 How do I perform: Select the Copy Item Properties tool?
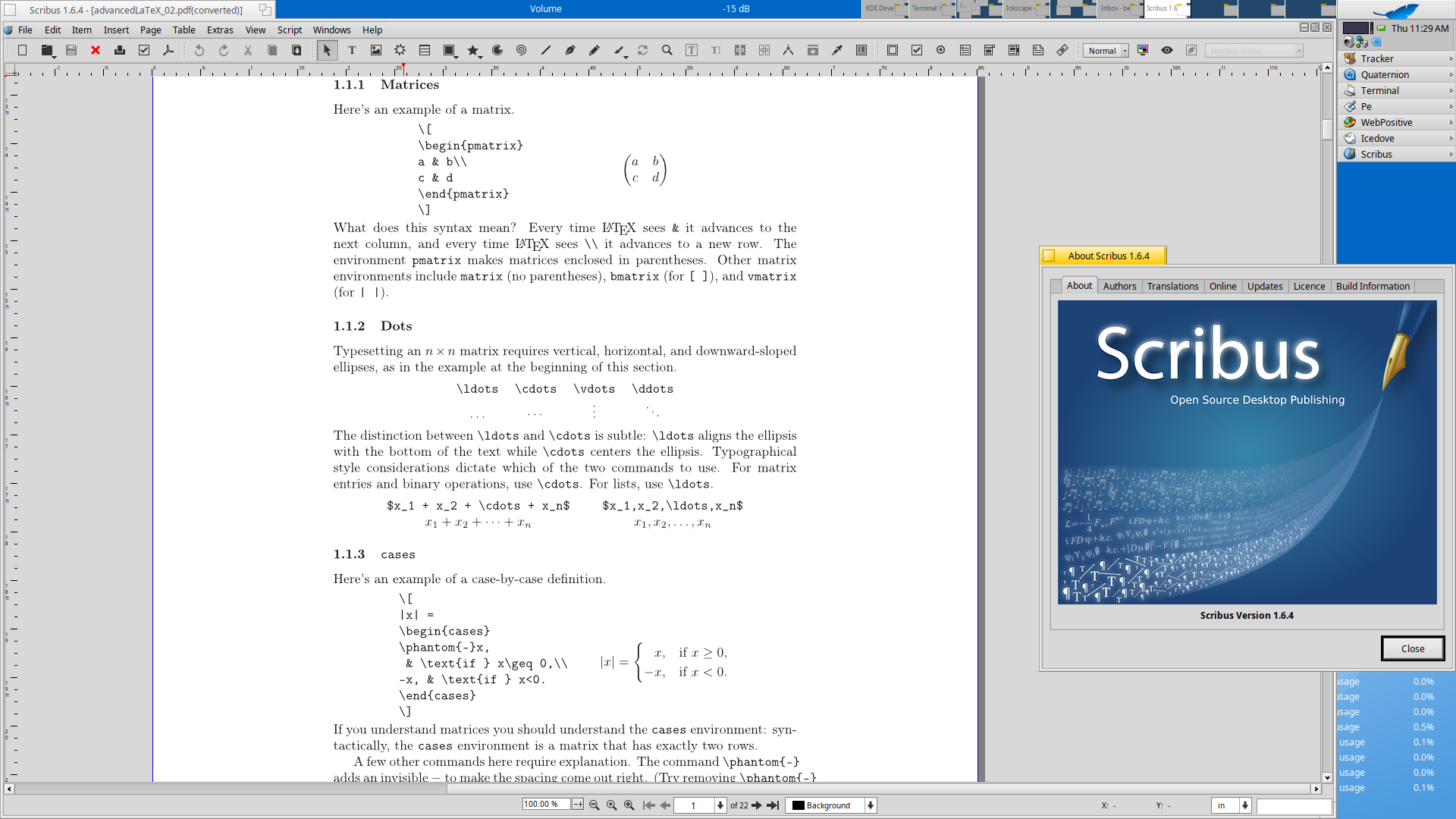[813, 50]
